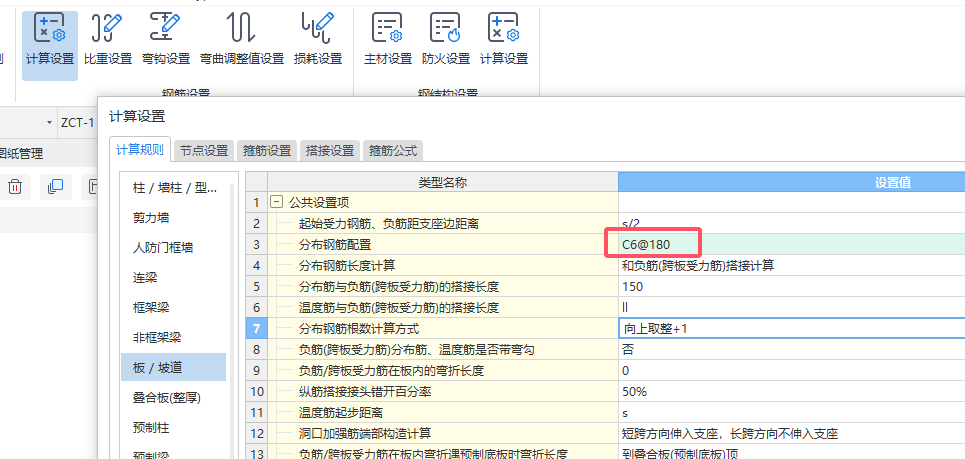The height and width of the screenshot is (459, 965).
Task: Open steel structure 计算设置 tool
Action: click(504, 41)
